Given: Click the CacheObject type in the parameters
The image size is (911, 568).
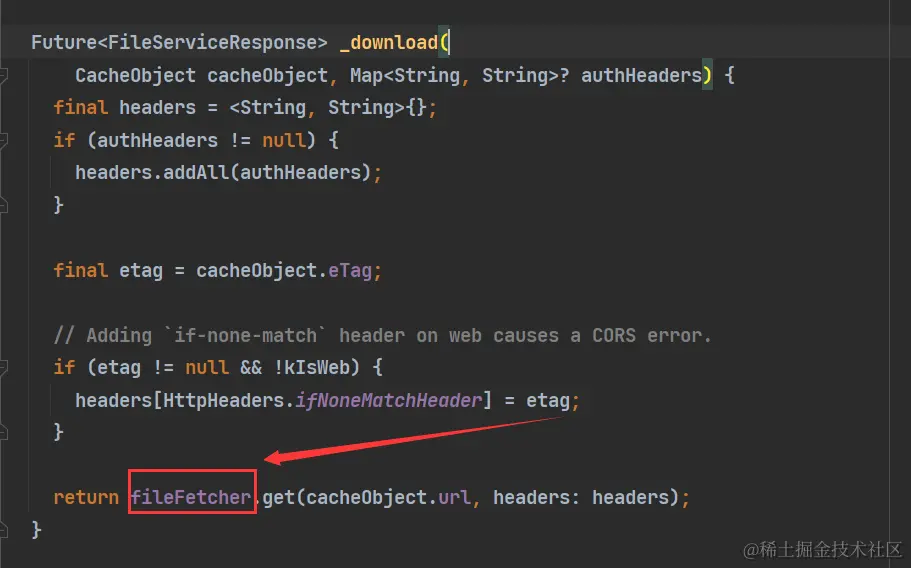Looking at the screenshot, I should pos(135,76).
